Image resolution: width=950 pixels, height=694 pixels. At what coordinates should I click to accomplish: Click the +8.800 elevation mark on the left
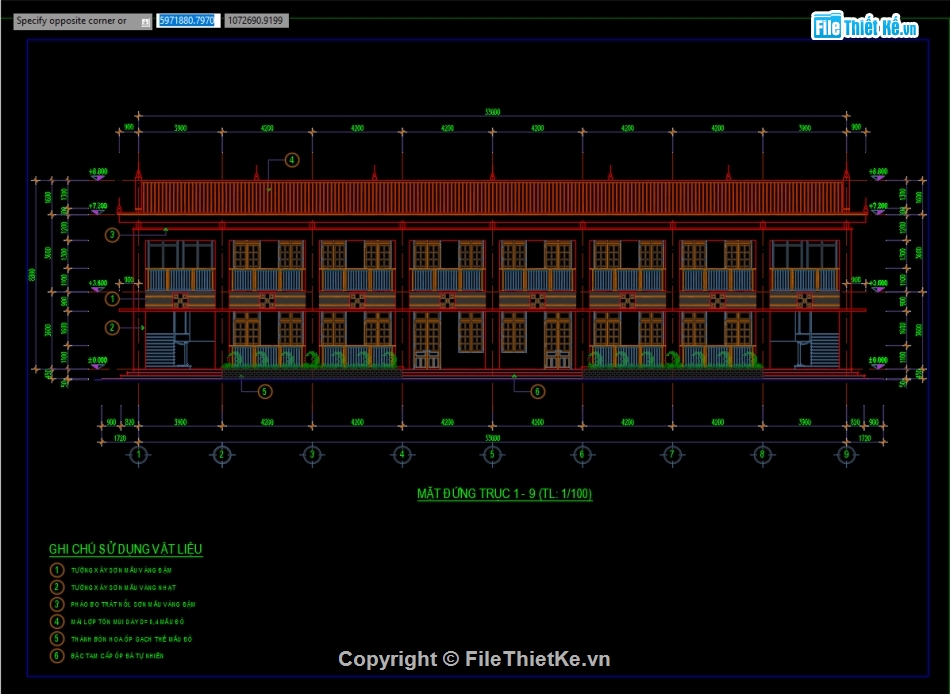[98, 172]
